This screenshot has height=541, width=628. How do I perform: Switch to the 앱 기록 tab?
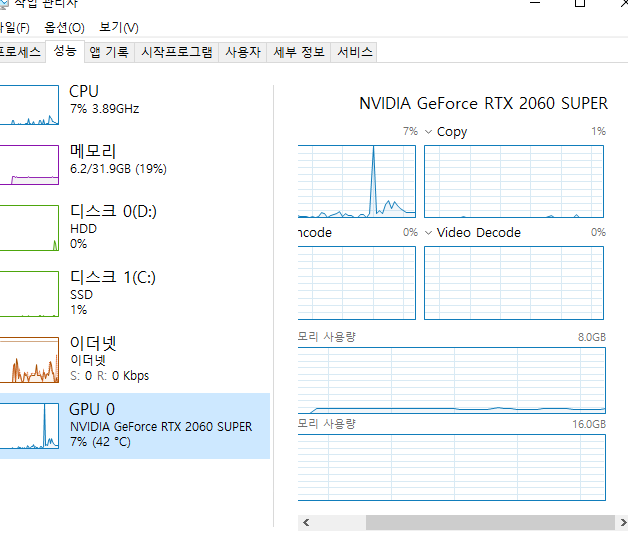tap(109, 52)
